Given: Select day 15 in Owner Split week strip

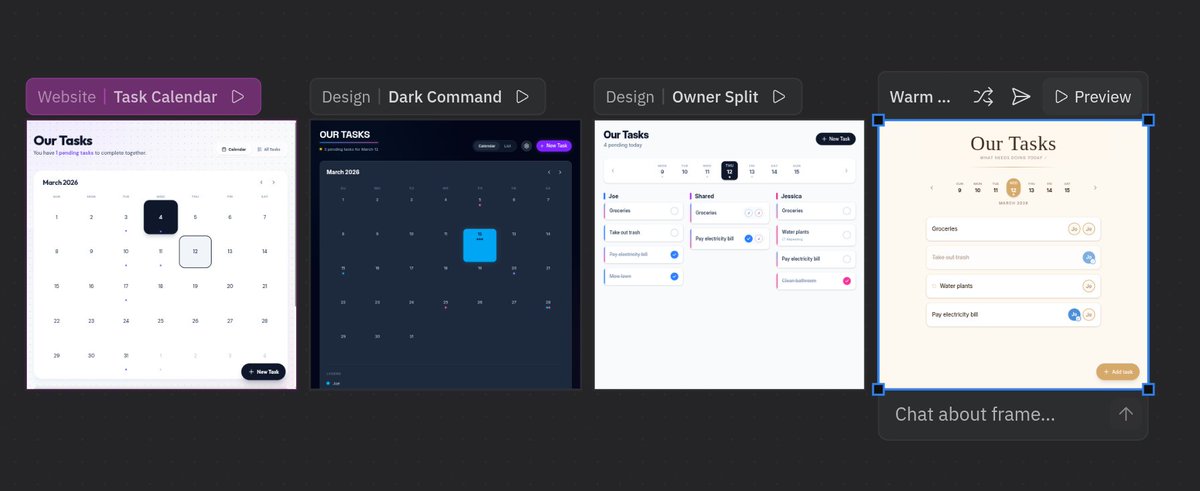Looking at the screenshot, I should (x=797, y=171).
